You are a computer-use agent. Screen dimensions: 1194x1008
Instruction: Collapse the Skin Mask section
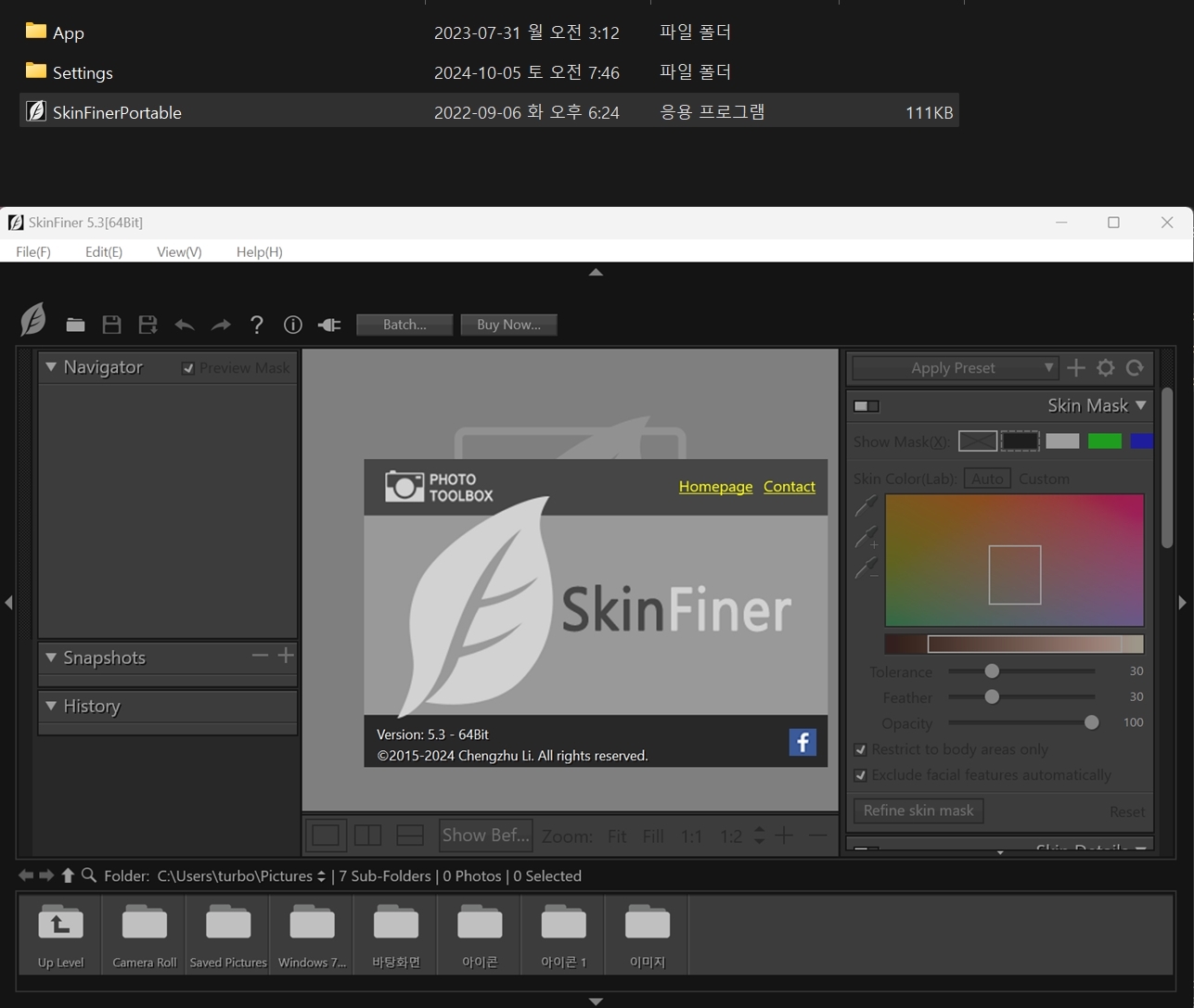click(1141, 405)
